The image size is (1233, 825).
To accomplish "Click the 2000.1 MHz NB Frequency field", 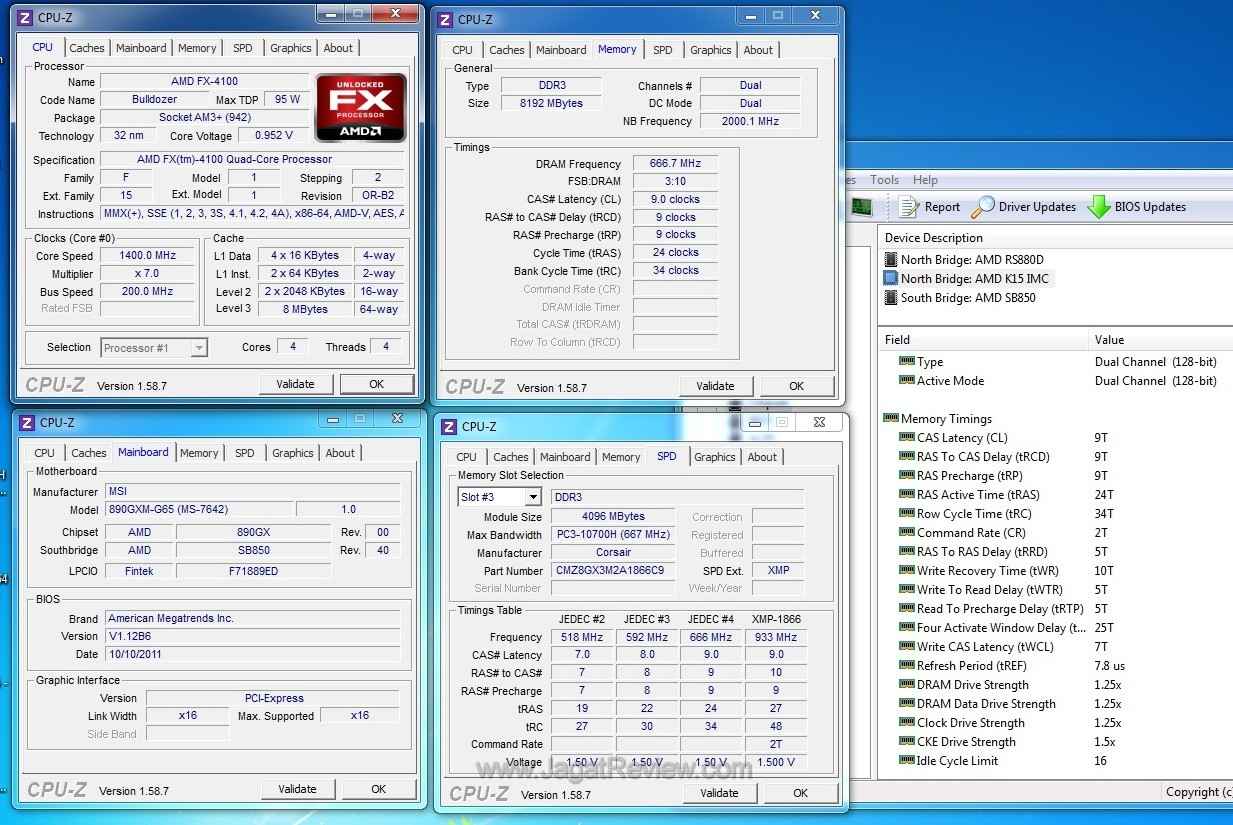I will point(750,121).
